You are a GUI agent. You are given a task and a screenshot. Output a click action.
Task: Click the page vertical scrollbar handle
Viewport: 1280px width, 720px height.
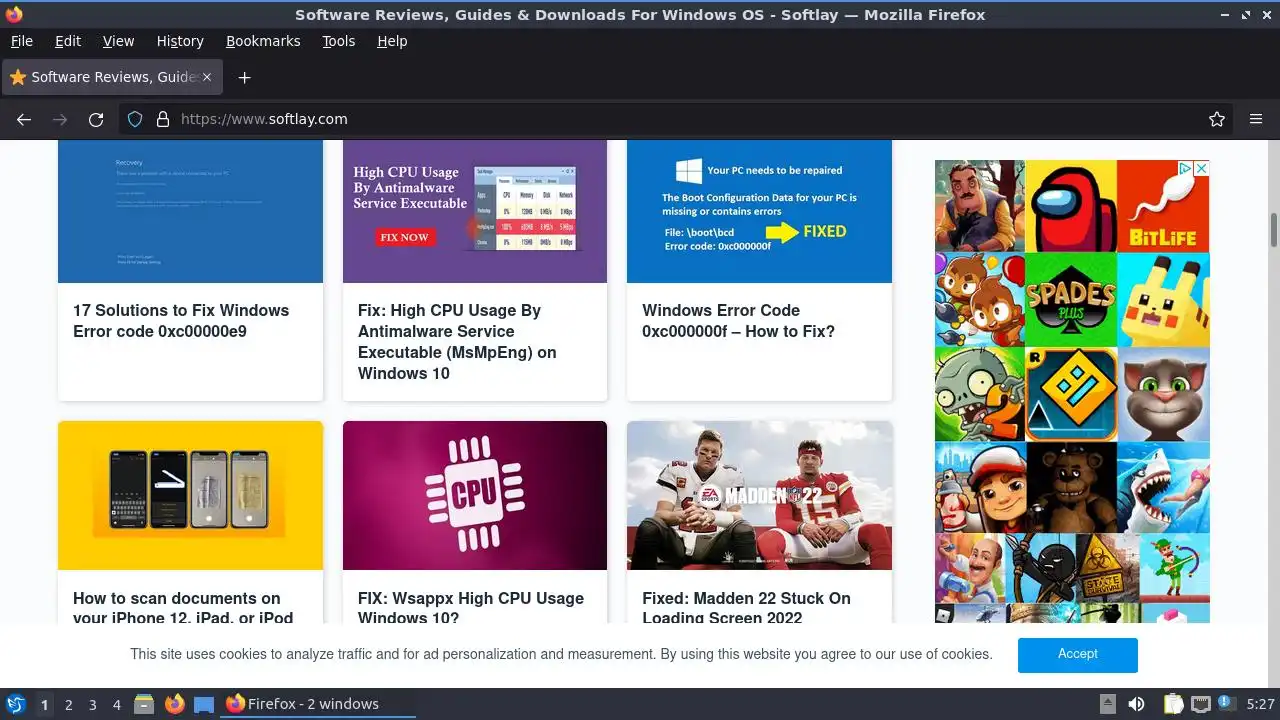coord(1274,229)
